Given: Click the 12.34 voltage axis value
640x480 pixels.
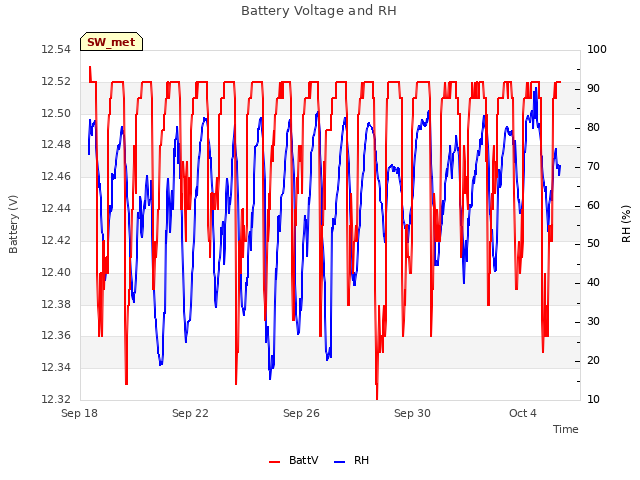Looking at the screenshot, I should point(56,367).
